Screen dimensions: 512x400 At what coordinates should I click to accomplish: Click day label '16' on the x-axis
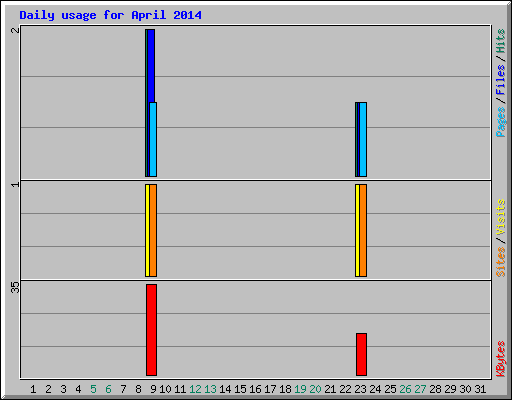click(255, 389)
